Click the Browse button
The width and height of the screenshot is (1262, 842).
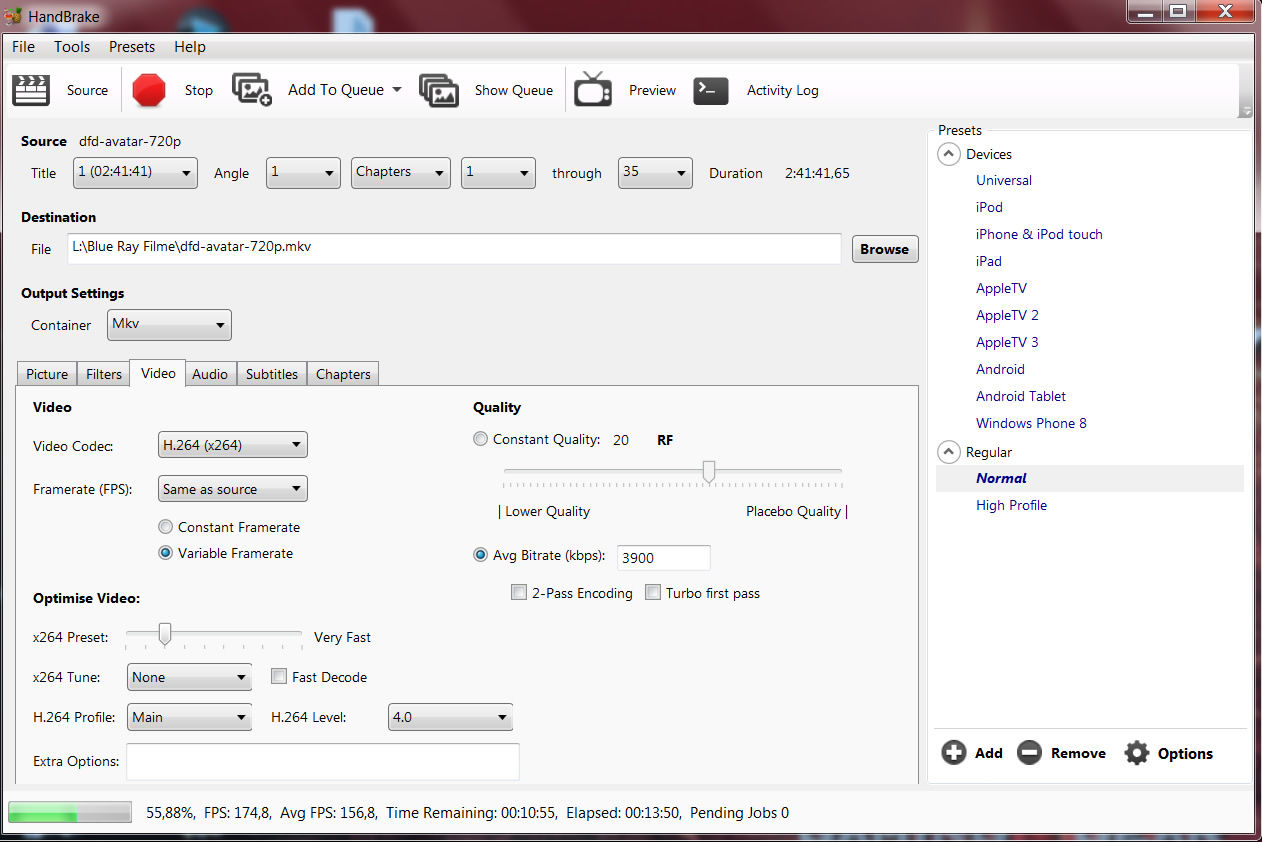884,249
